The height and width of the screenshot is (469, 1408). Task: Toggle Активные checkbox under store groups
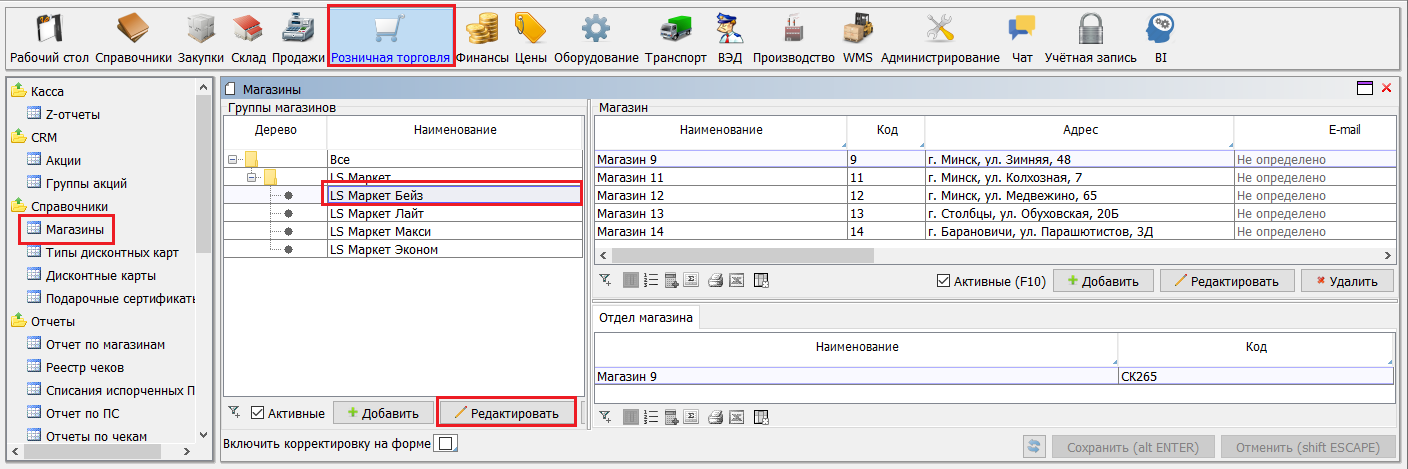[x=258, y=413]
